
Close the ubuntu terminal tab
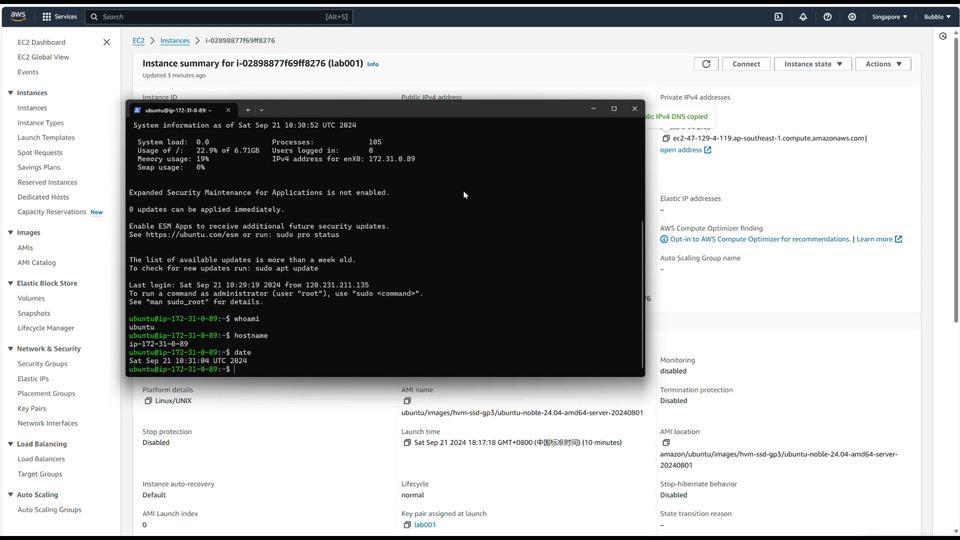228,110
